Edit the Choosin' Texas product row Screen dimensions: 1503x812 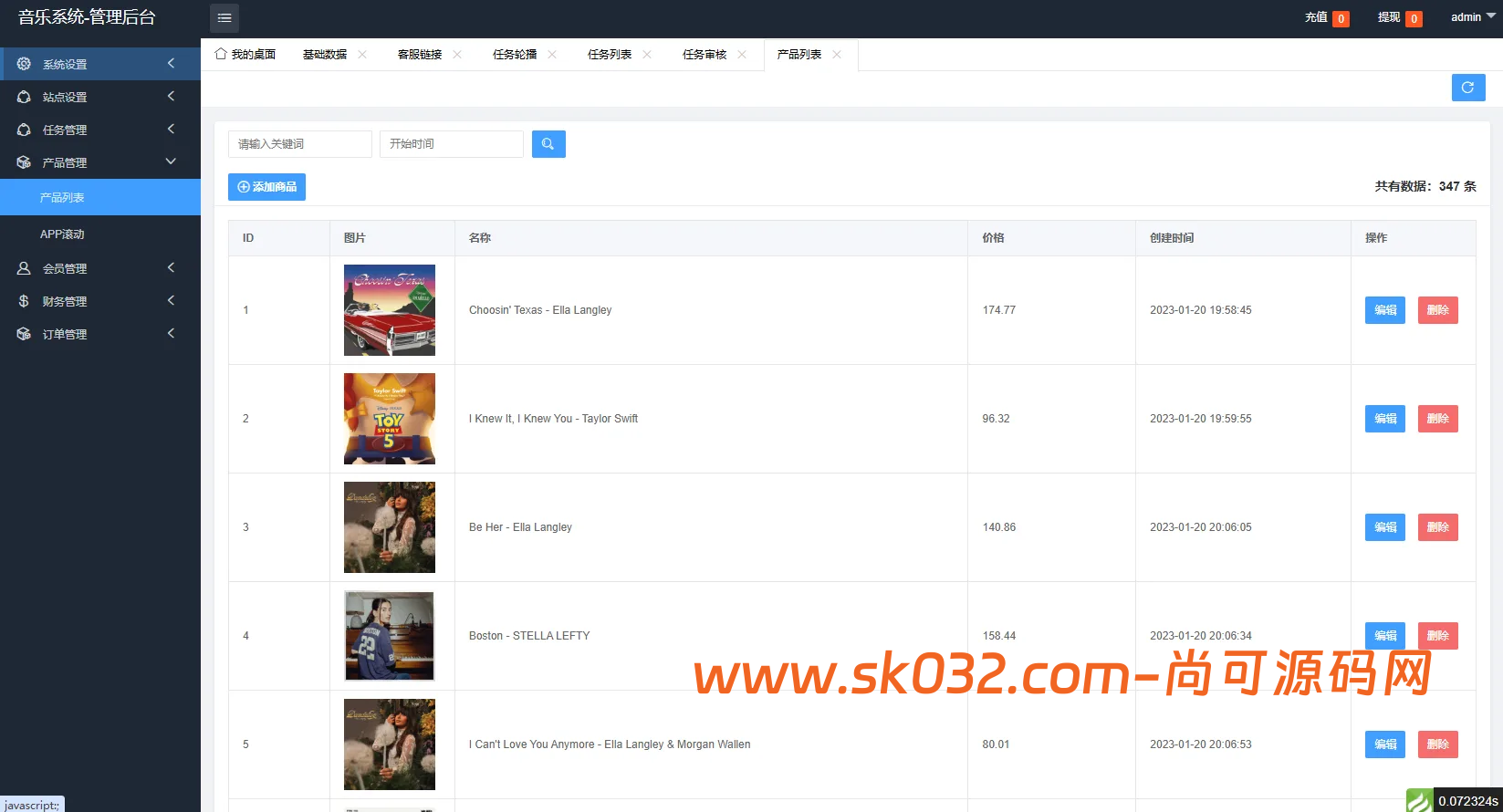pos(1385,310)
